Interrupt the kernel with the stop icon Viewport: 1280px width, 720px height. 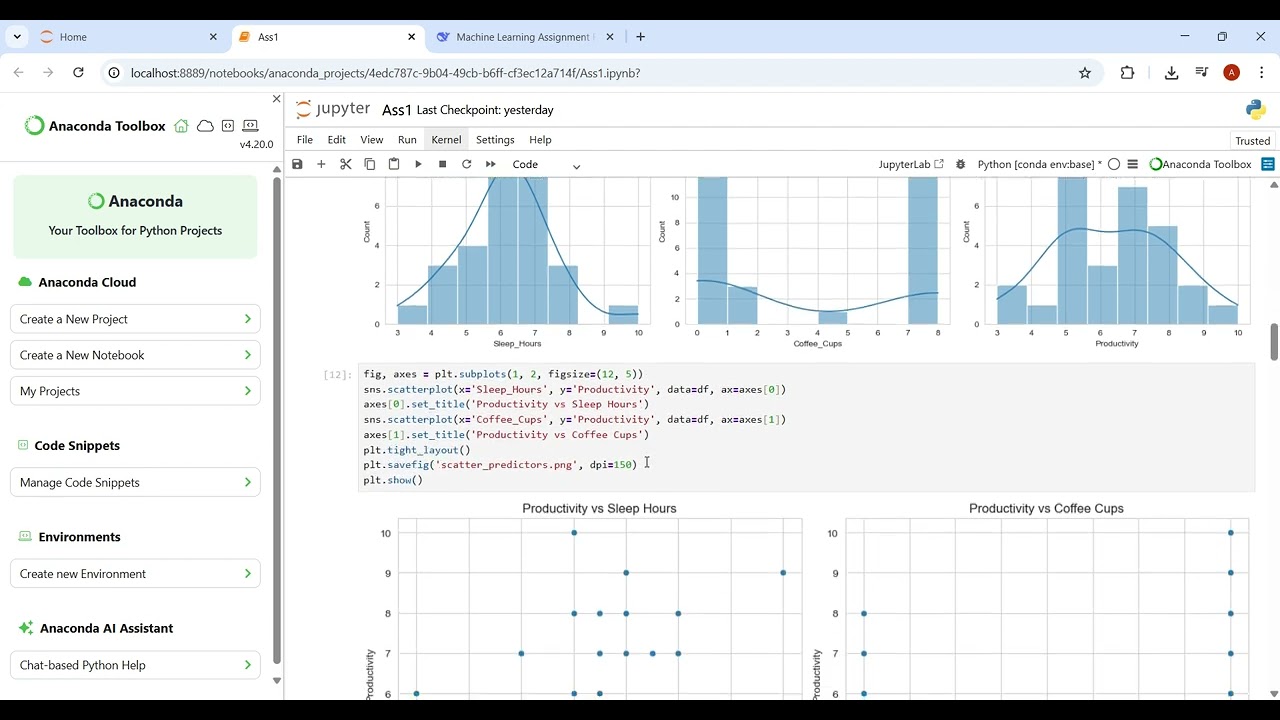pos(442,164)
